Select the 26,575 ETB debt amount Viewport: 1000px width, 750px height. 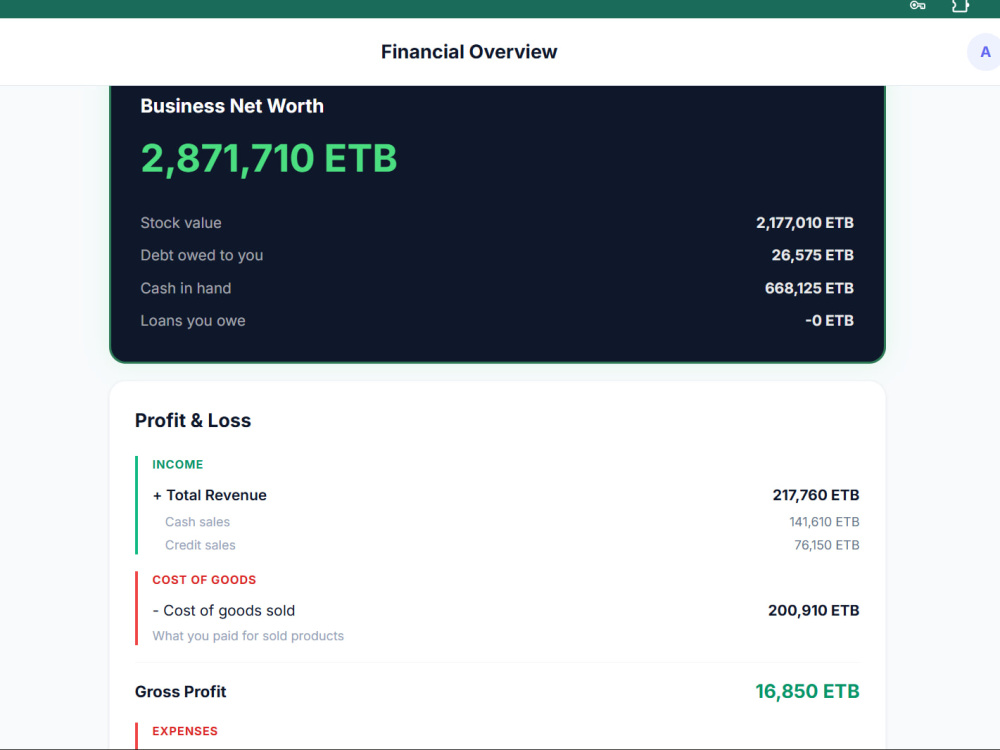(x=812, y=255)
